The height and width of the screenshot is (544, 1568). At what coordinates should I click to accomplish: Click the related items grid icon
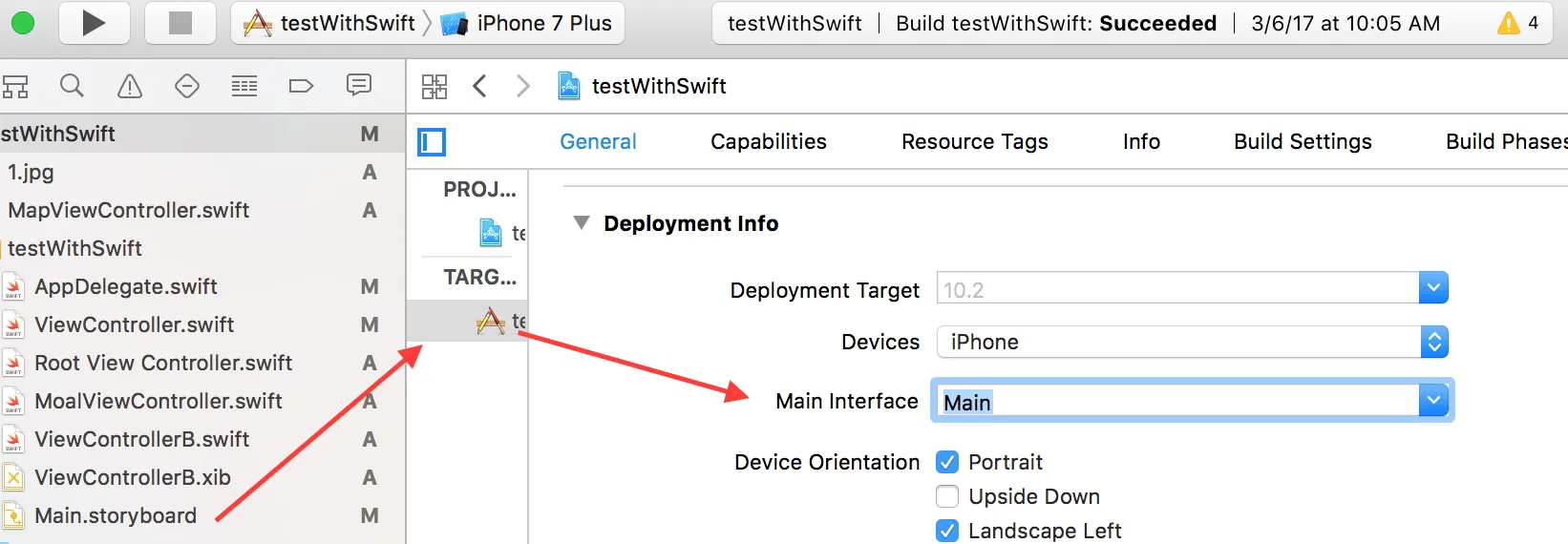pos(434,87)
